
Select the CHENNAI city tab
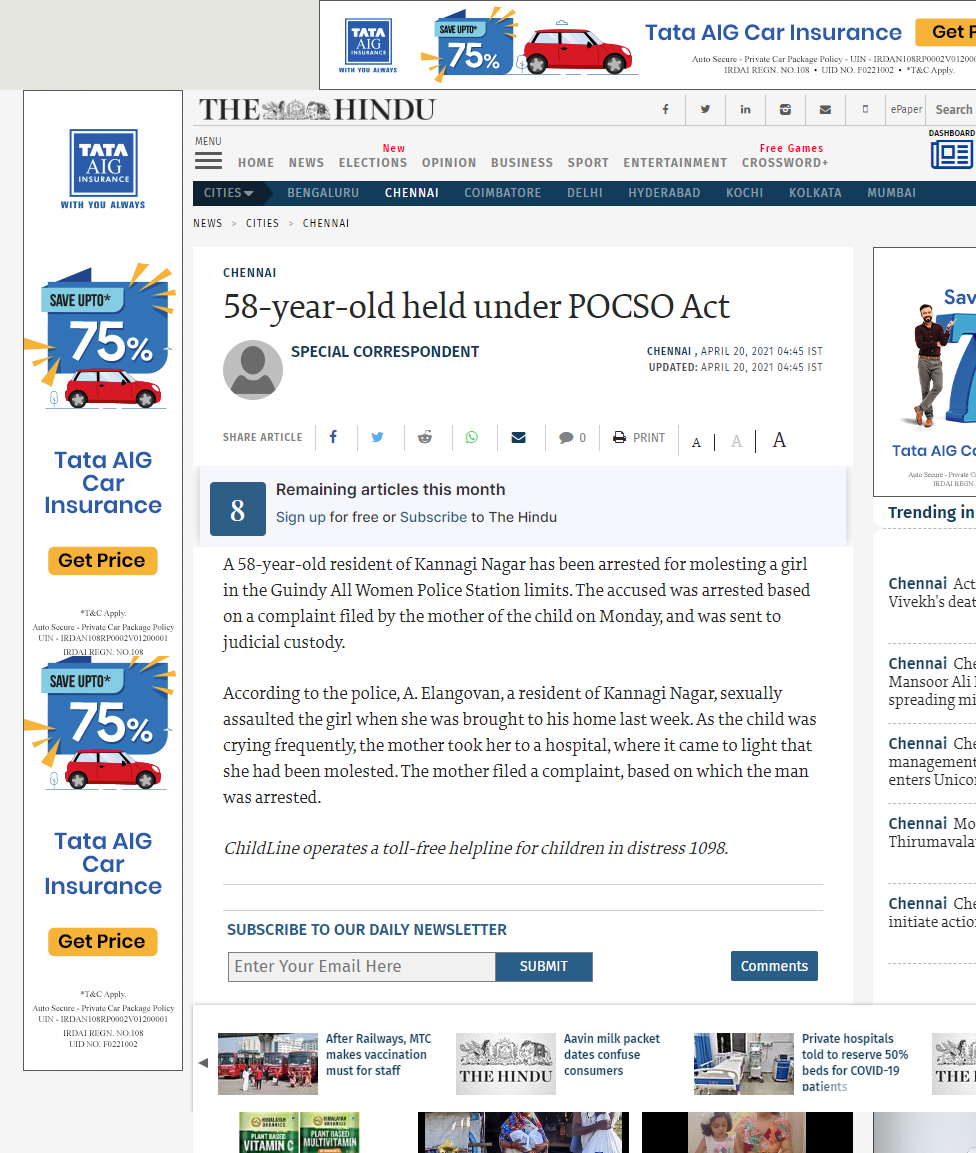pyautogui.click(x=412, y=193)
